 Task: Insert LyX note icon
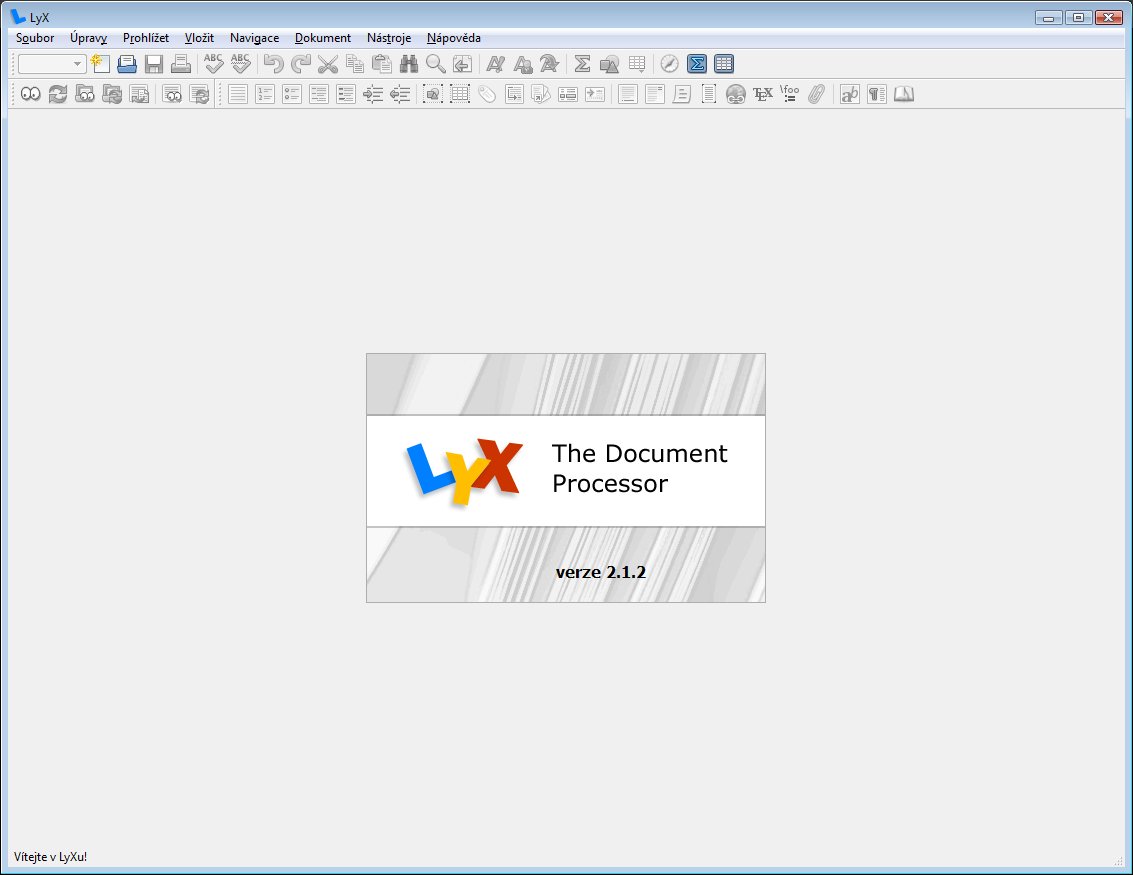(681, 94)
